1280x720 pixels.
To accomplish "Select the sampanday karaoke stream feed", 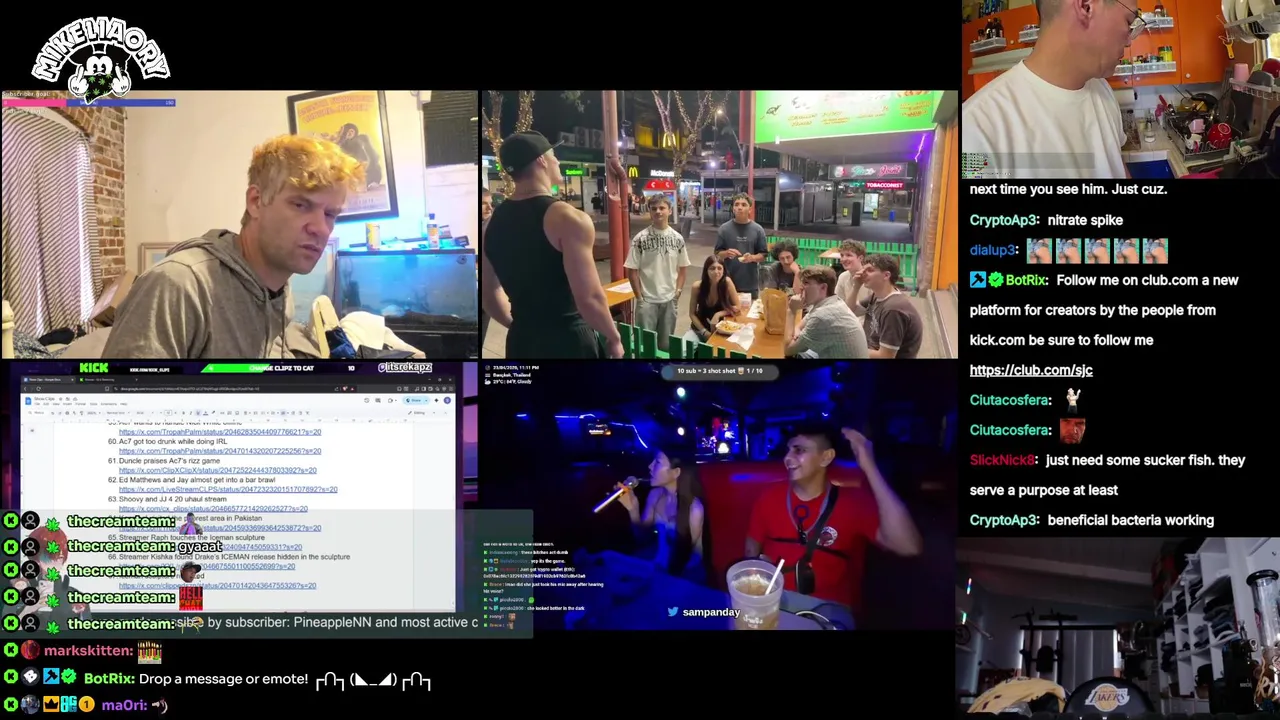I will [720, 496].
